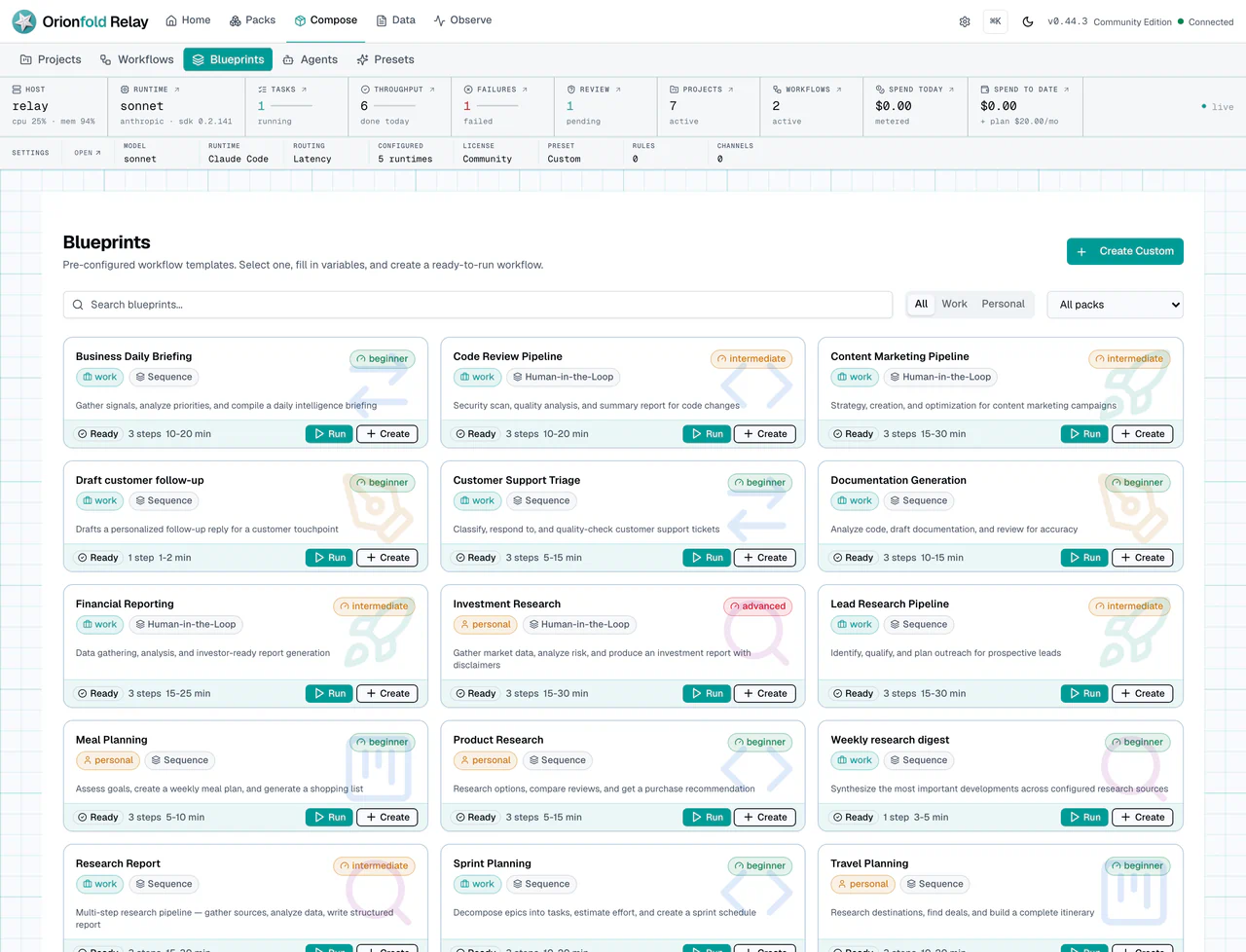This screenshot has width=1246, height=952.
Task: Click Human-in-the-Loop tag on Financial Reporting
Action: point(185,625)
